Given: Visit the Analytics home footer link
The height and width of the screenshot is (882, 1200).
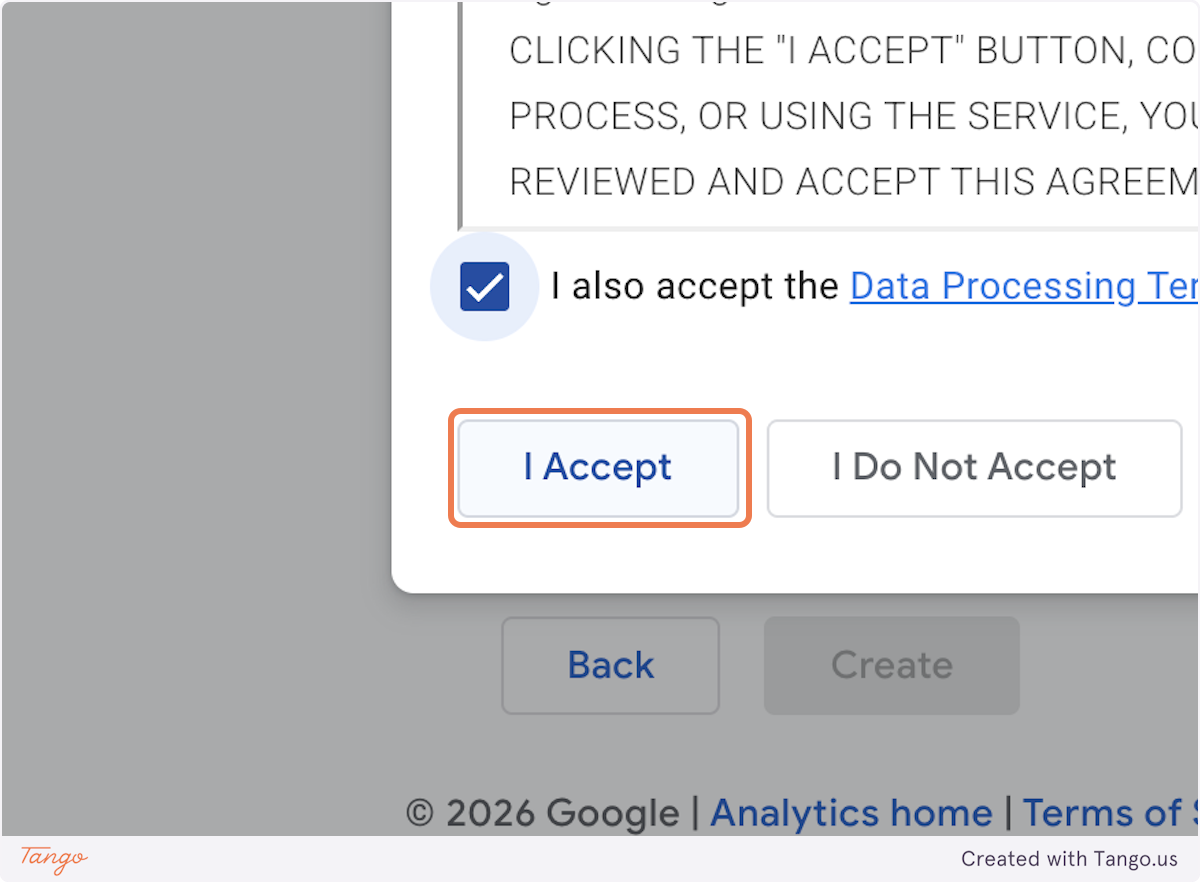Looking at the screenshot, I should [851, 813].
